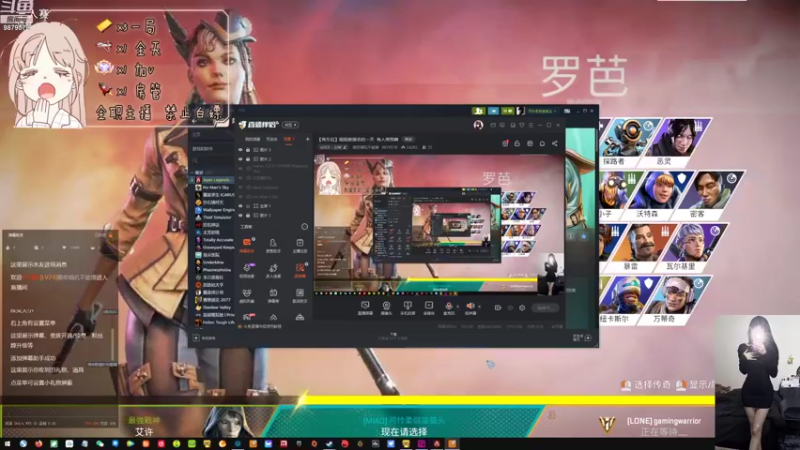Open the hamburger menu in stream tool titlebar
Image resolution: width=800 pixels, height=450 pixels.
point(531,125)
